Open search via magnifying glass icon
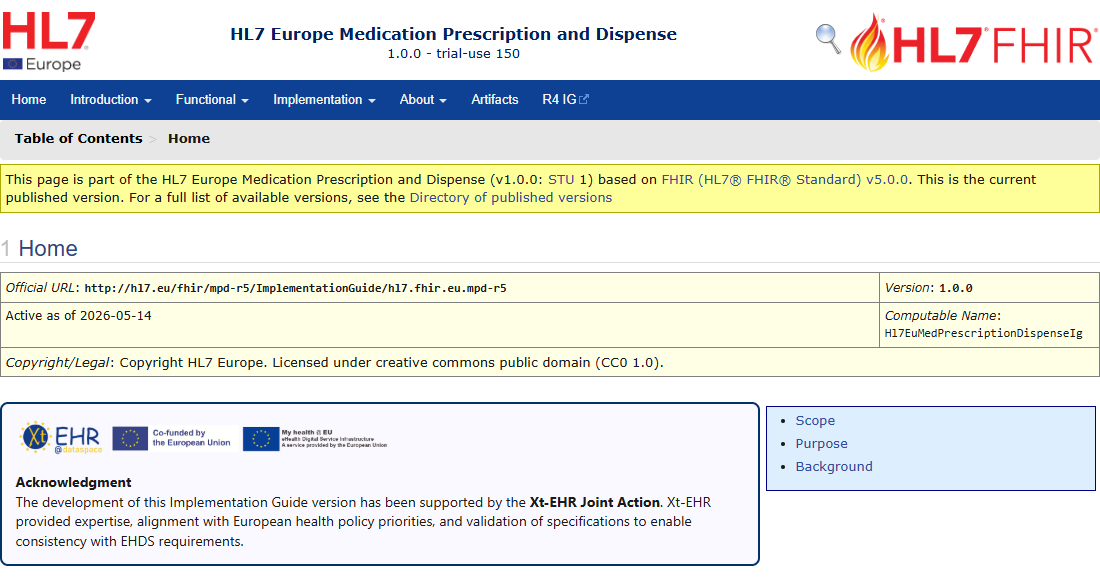The width and height of the screenshot is (1100, 587). pyautogui.click(x=828, y=39)
